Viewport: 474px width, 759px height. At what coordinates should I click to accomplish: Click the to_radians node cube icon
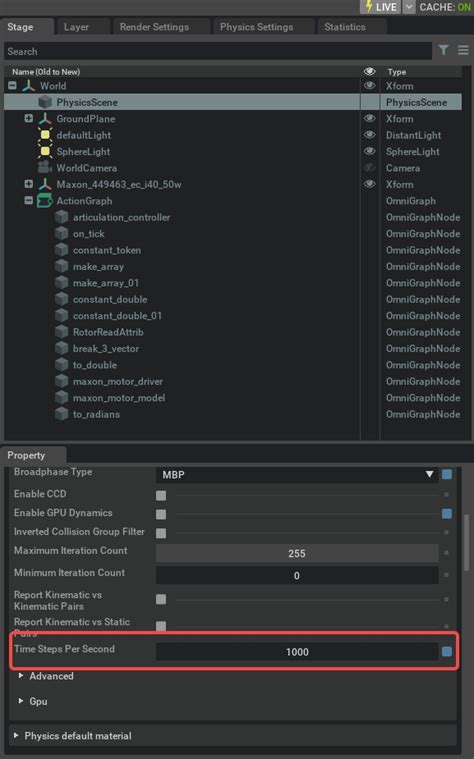click(x=61, y=414)
